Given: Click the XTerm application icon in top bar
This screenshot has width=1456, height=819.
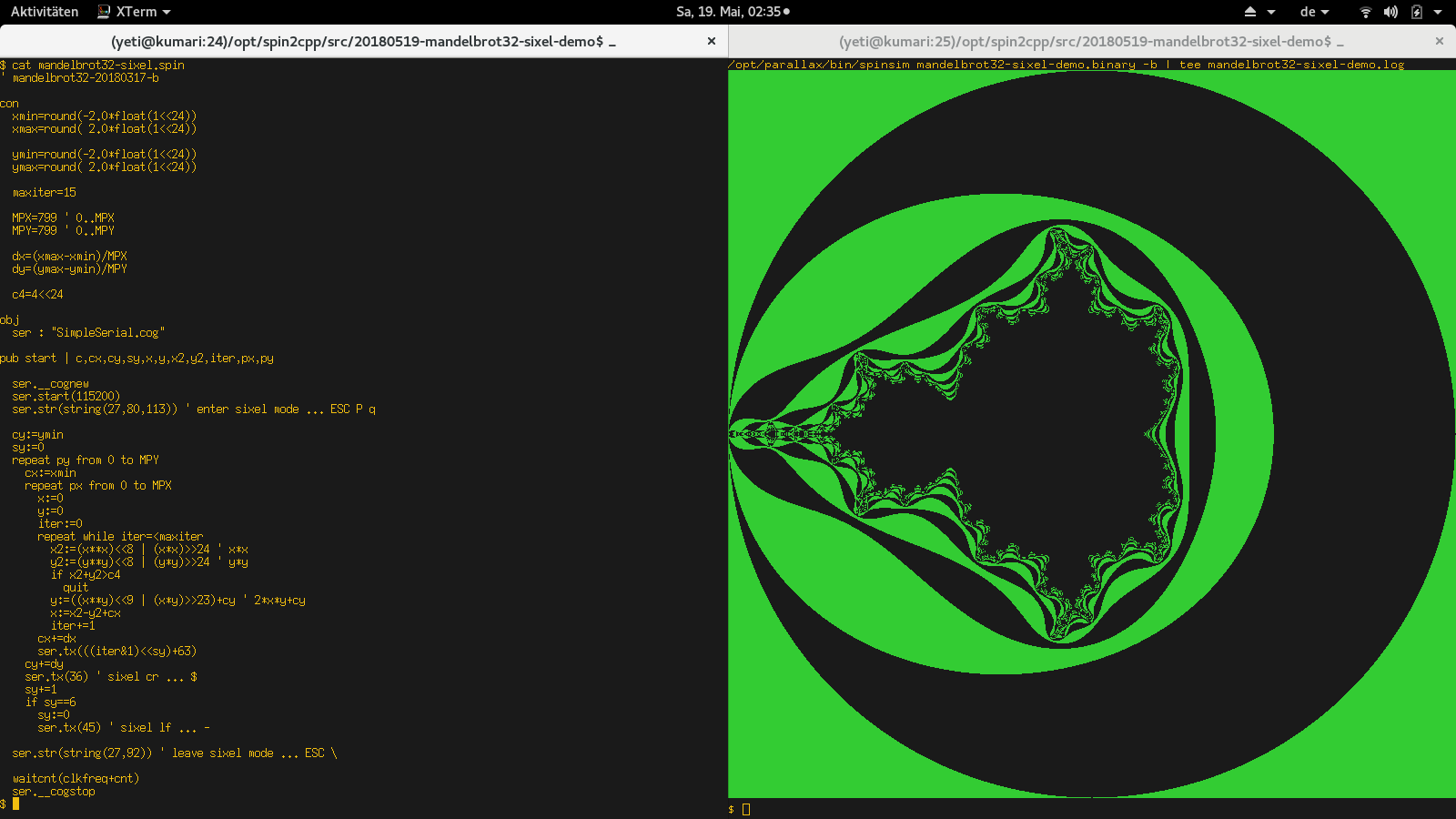Looking at the screenshot, I should pos(104,12).
